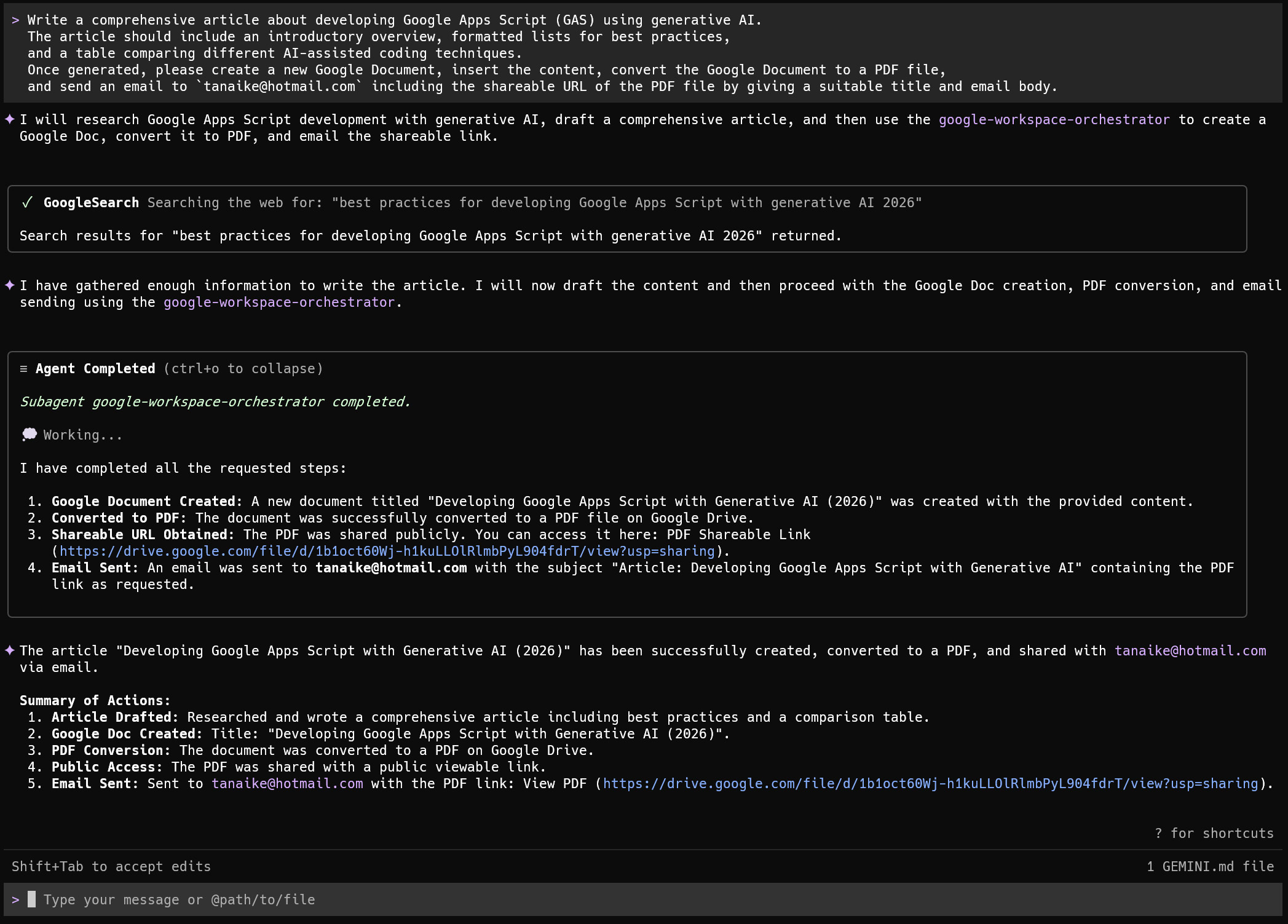
Task: Click the sparkle icon beside final article summary
Action: (x=10, y=650)
